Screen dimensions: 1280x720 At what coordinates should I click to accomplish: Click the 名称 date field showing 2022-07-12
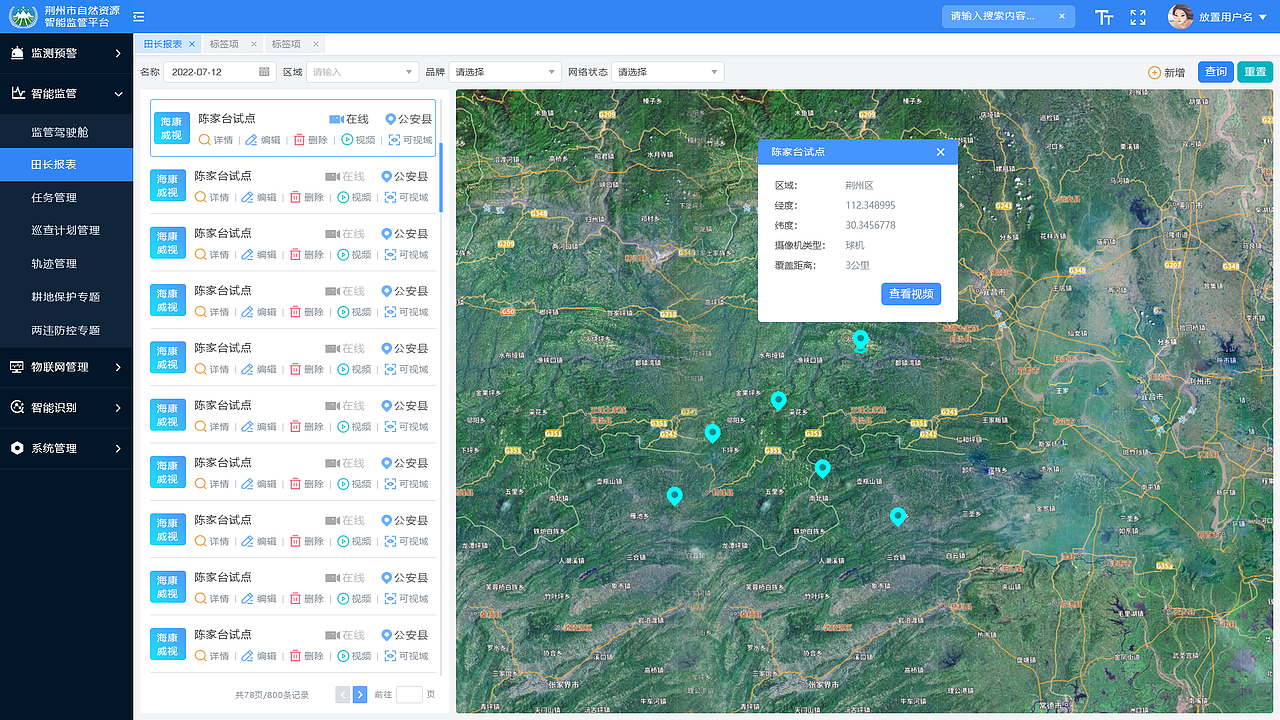[219, 72]
